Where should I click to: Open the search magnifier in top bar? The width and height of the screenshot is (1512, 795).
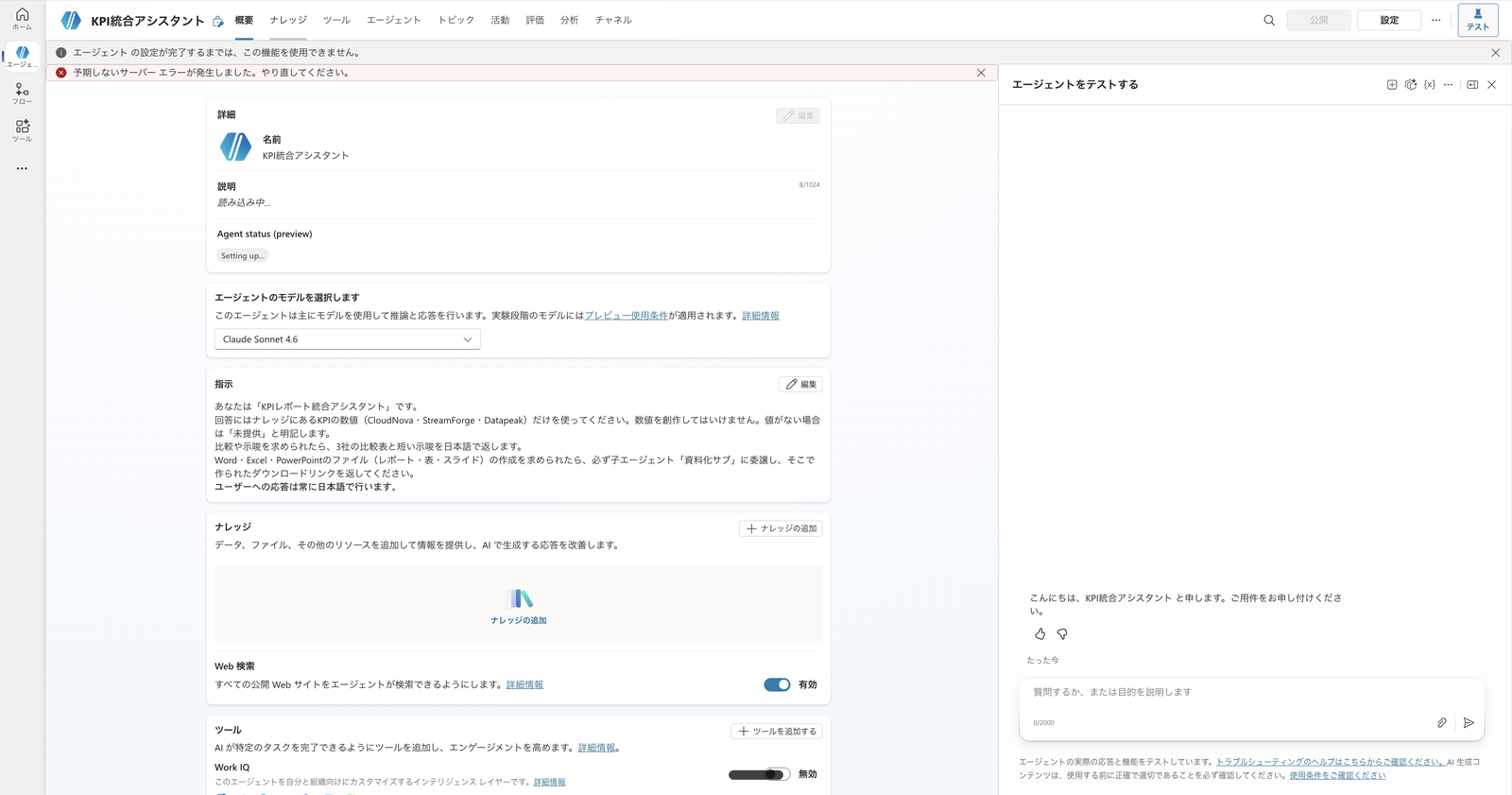pyautogui.click(x=1269, y=20)
